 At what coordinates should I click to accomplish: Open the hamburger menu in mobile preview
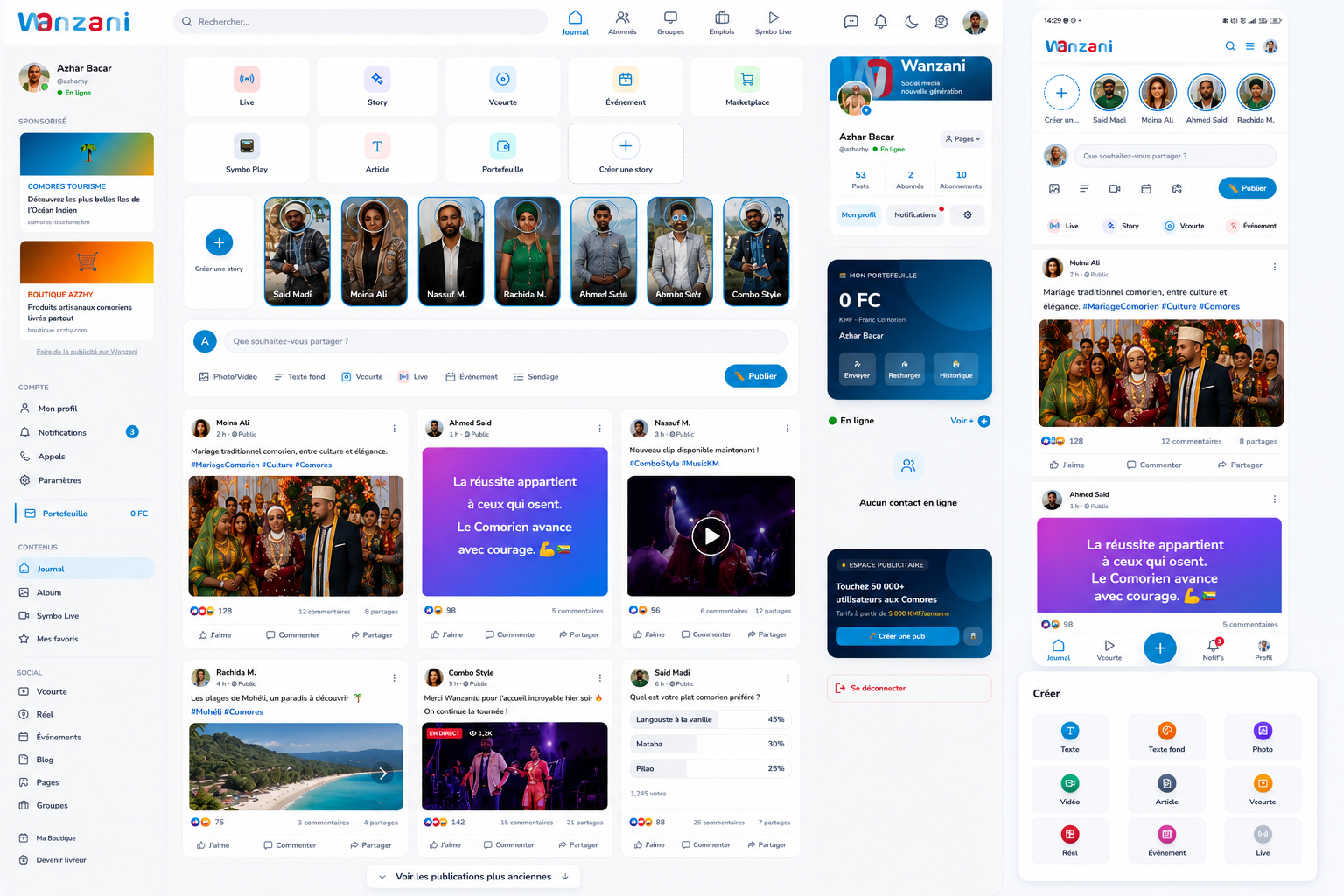point(1250,46)
